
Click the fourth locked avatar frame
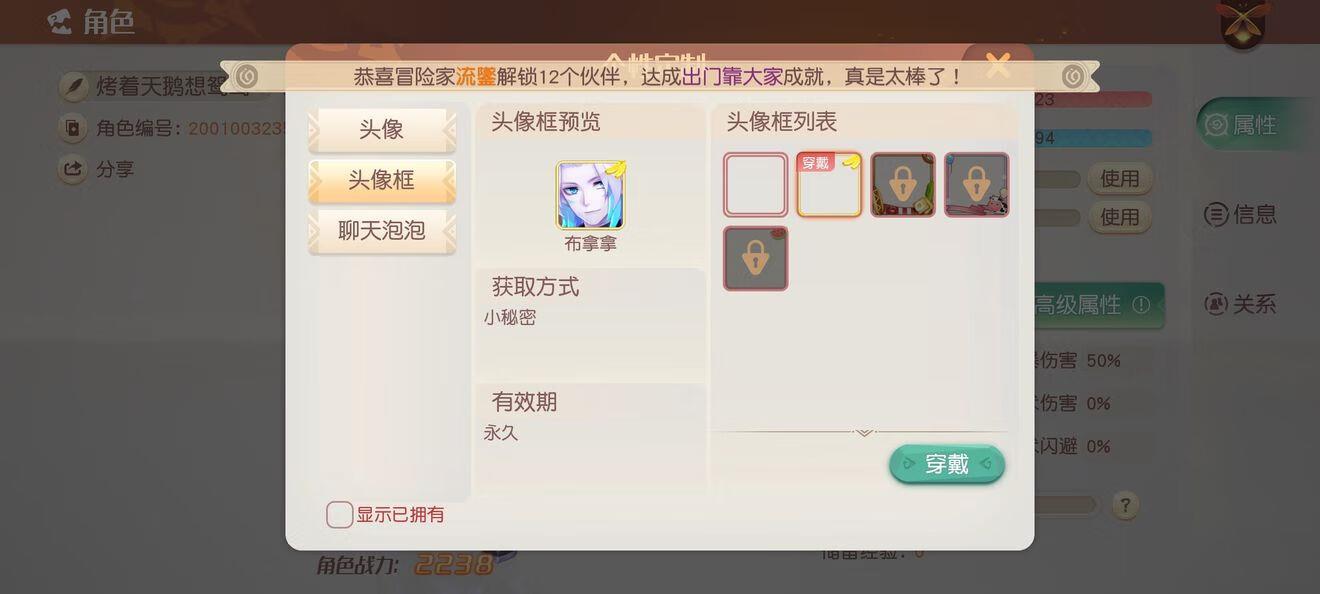(977, 185)
